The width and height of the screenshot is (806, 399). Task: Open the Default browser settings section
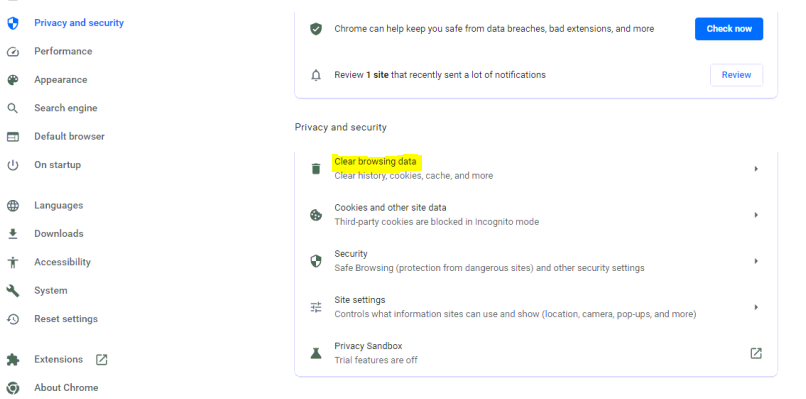coord(69,136)
